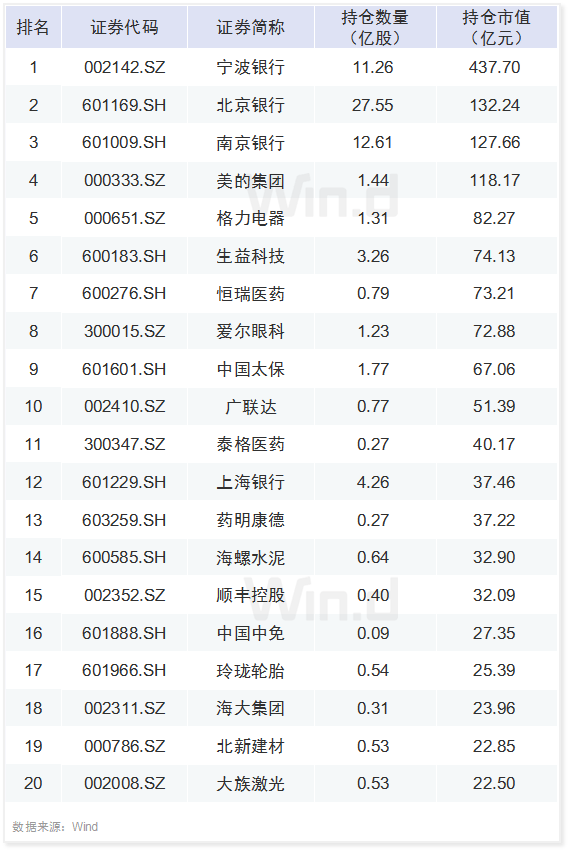Click the 中国中免 cell

coord(250,634)
